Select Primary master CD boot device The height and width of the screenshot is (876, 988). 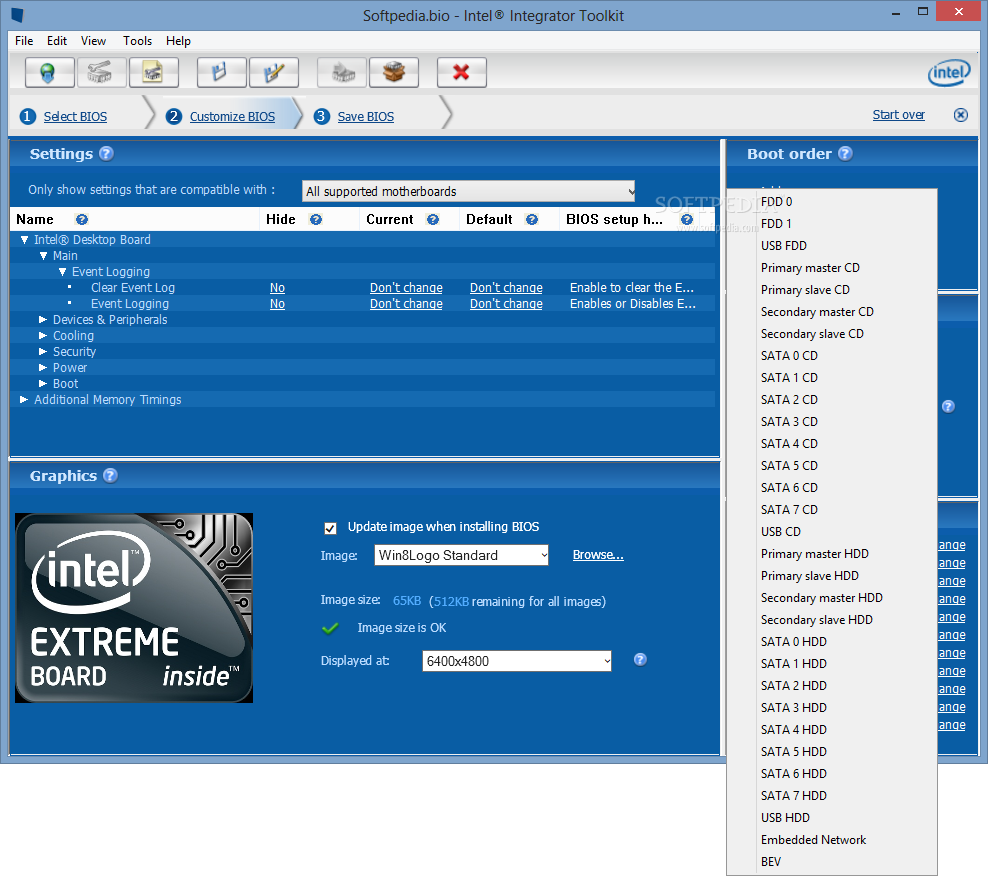point(832,268)
